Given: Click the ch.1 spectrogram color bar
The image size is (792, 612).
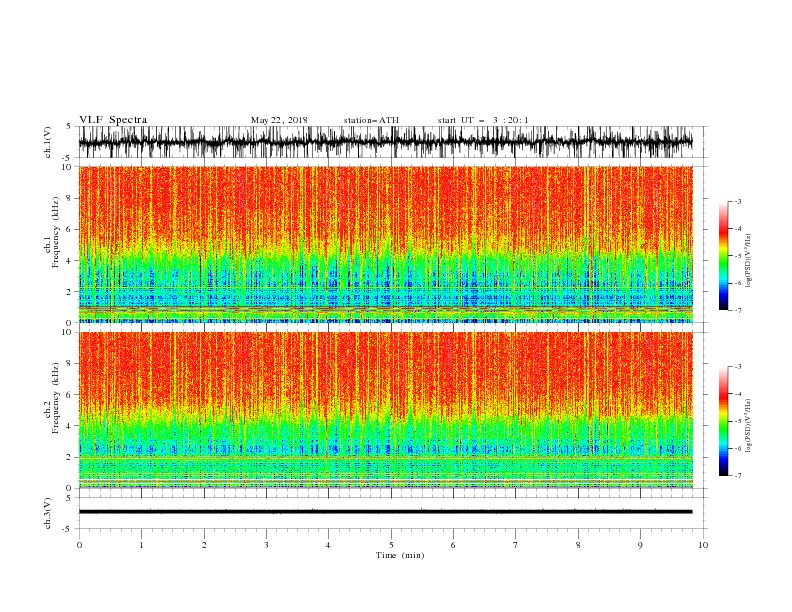Looking at the screenshot, I should [x=723, y=256].
